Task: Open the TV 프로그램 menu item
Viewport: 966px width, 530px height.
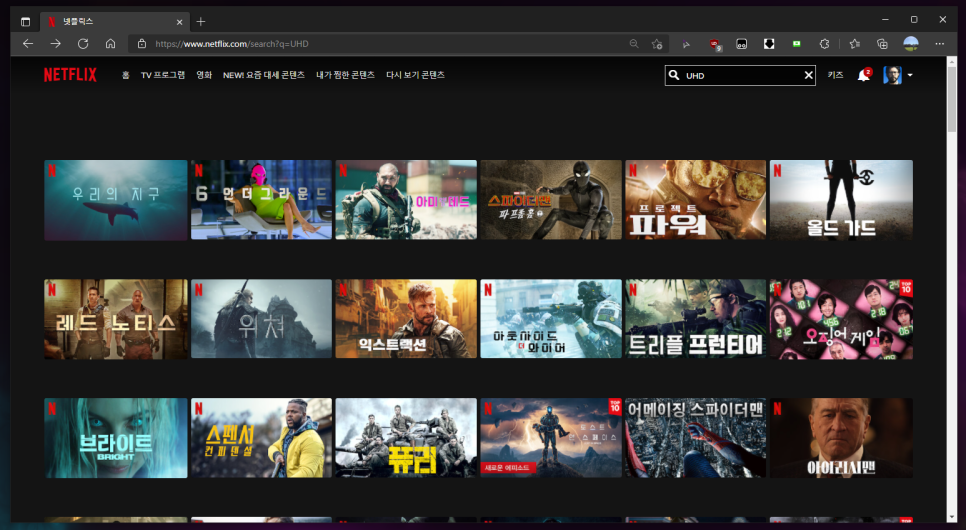Action: coord(163,75)
